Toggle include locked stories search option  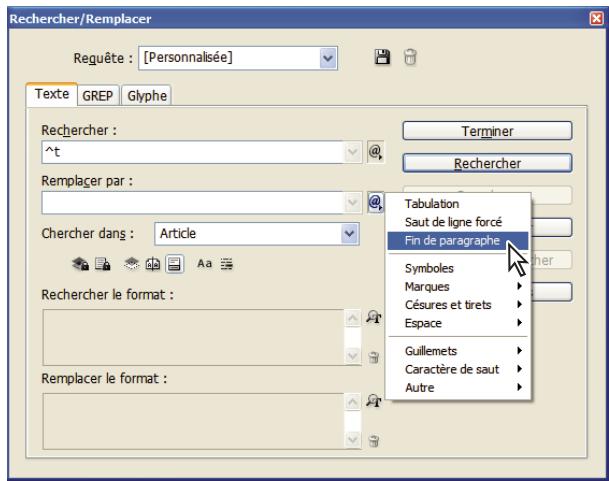[103, 264]
